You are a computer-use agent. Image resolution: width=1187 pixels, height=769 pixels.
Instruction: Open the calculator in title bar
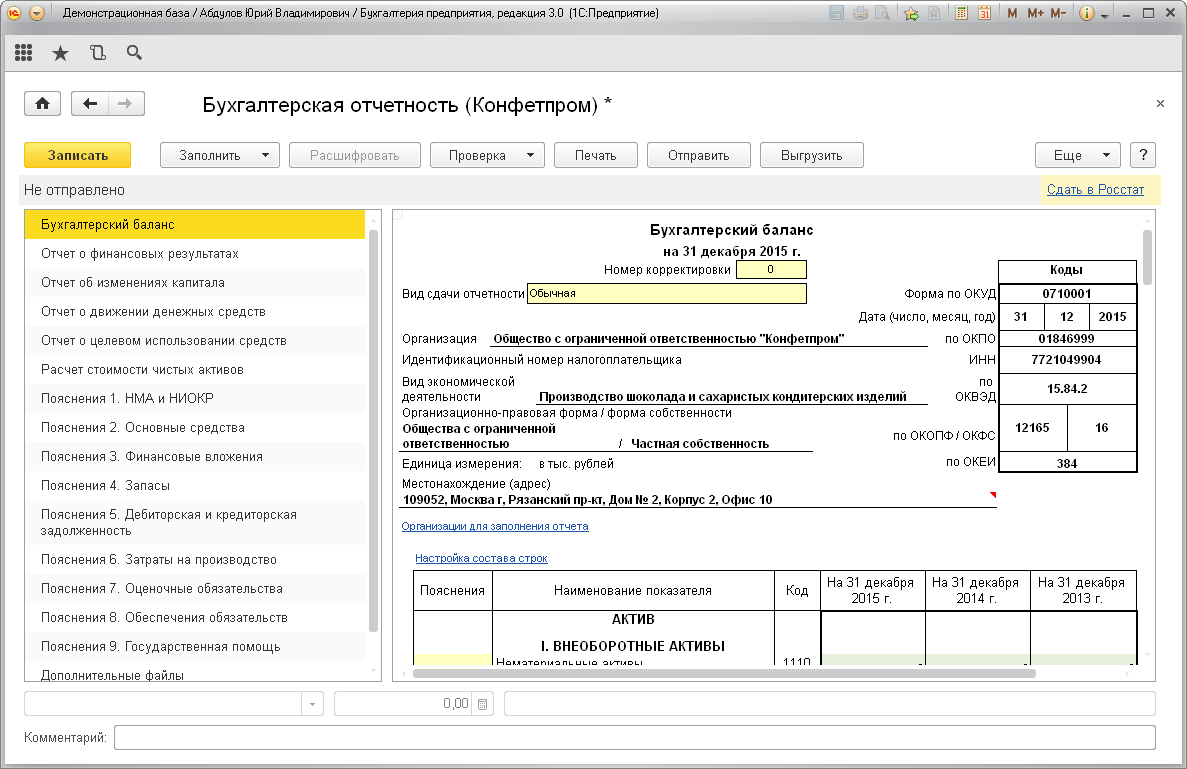[961, 14]
